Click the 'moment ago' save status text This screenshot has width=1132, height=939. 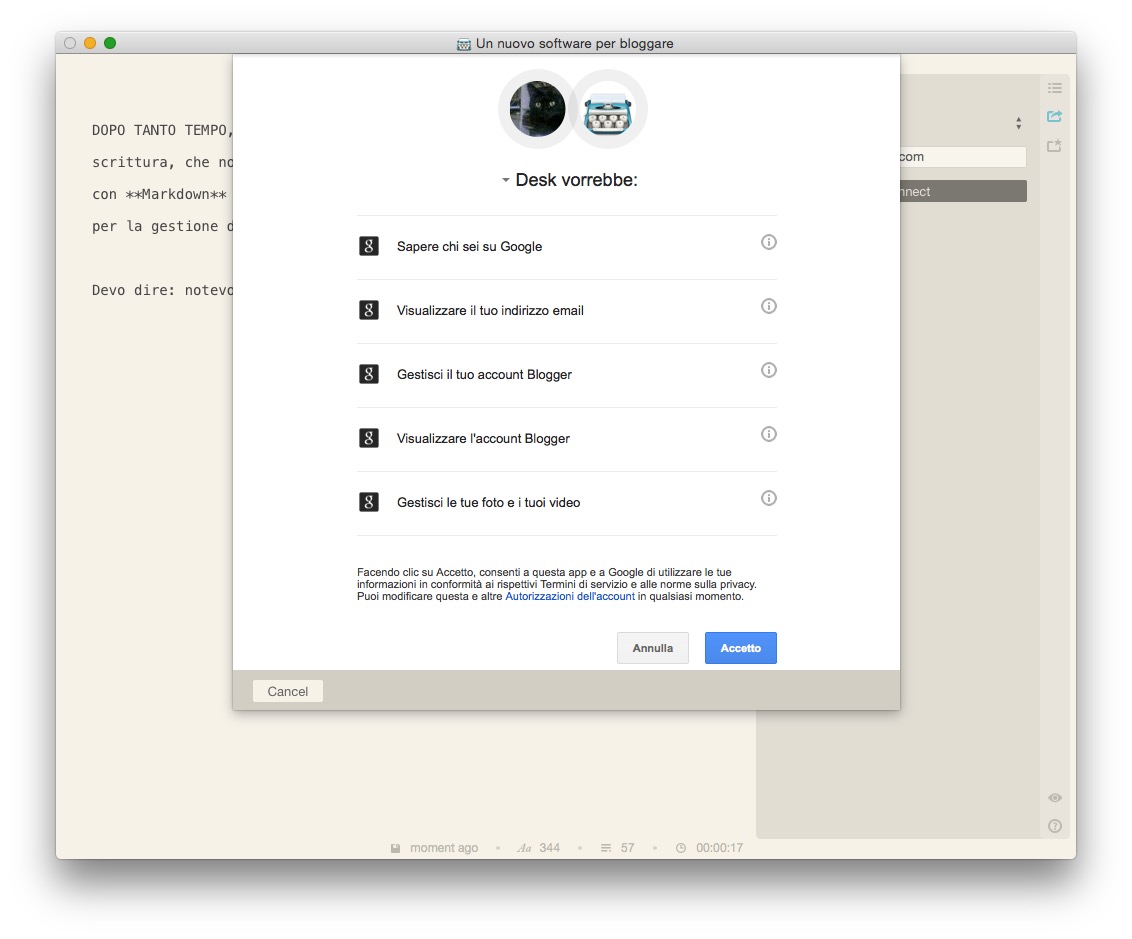tap(444, 848)
